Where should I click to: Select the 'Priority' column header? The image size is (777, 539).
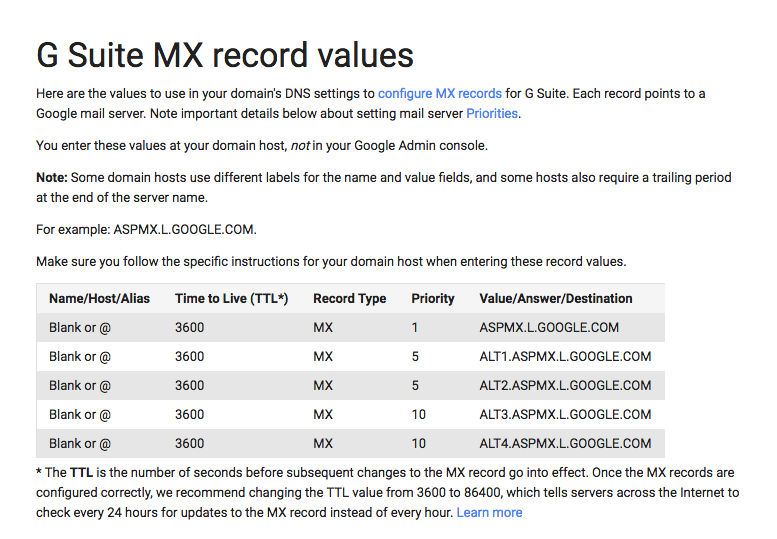(433, 298)
